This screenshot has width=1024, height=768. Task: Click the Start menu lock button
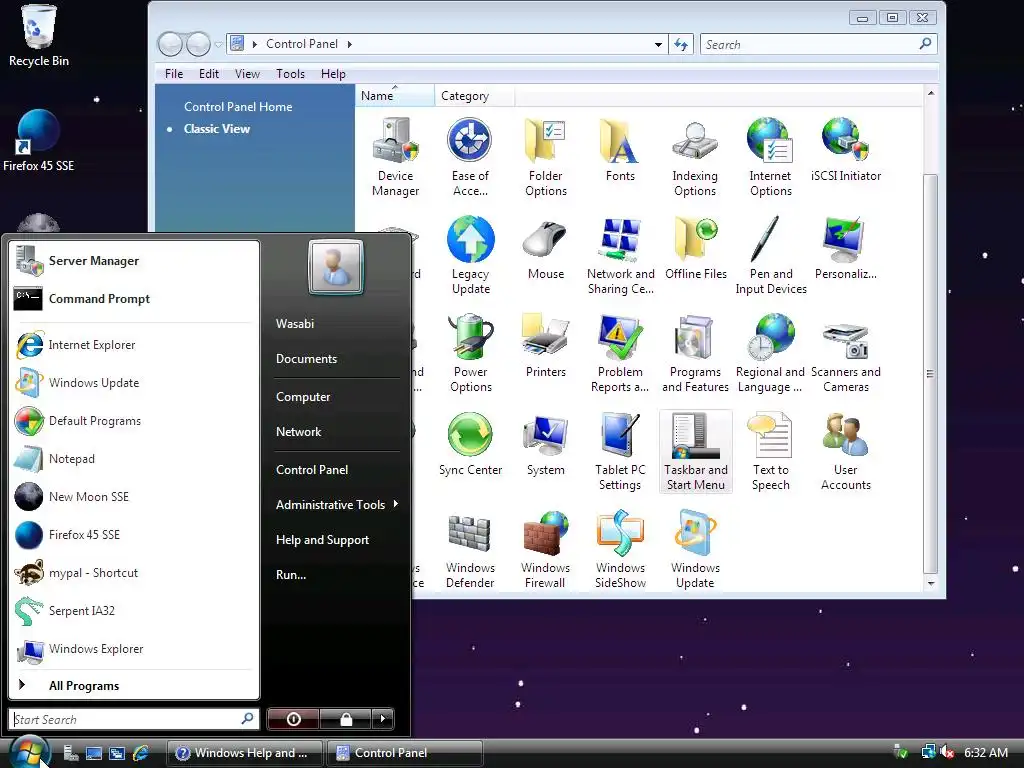tap(346, 719)
